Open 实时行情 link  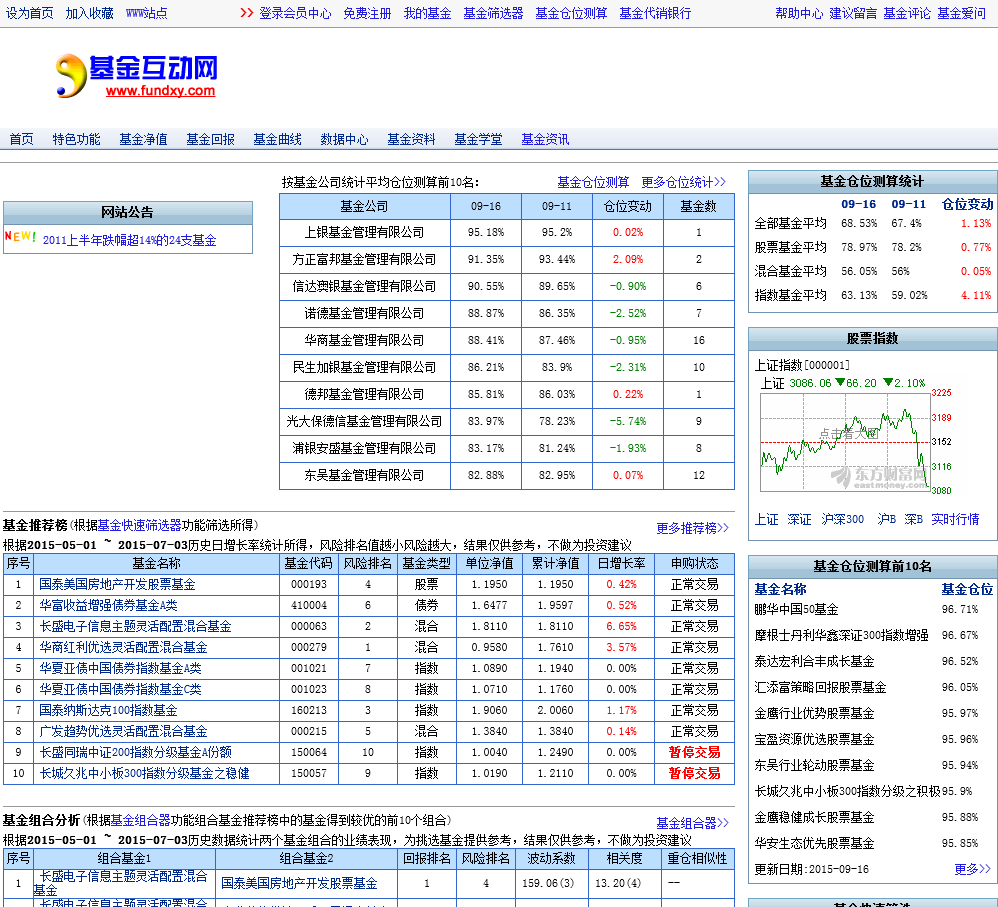pos(955,519)
